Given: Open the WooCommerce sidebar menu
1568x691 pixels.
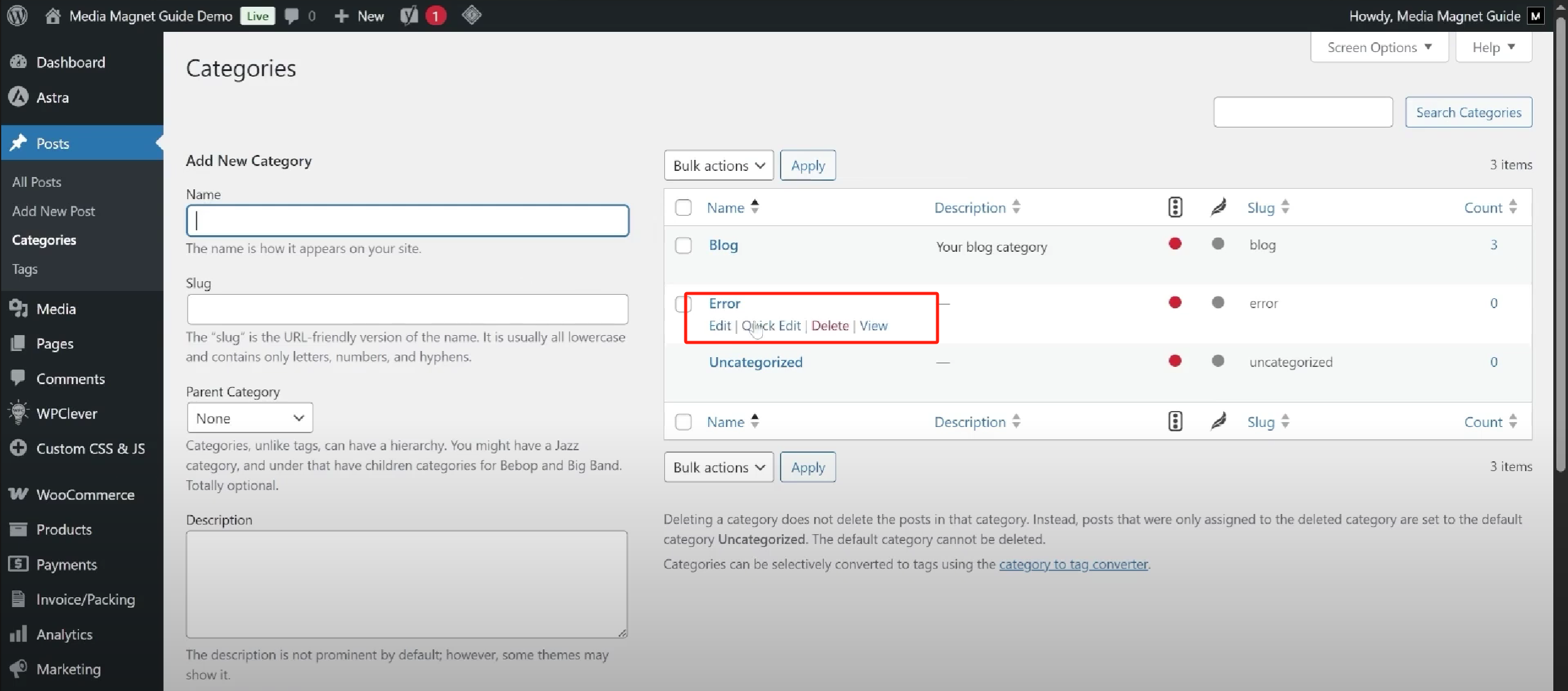Looking at the screenshot, I should (85, 494).
